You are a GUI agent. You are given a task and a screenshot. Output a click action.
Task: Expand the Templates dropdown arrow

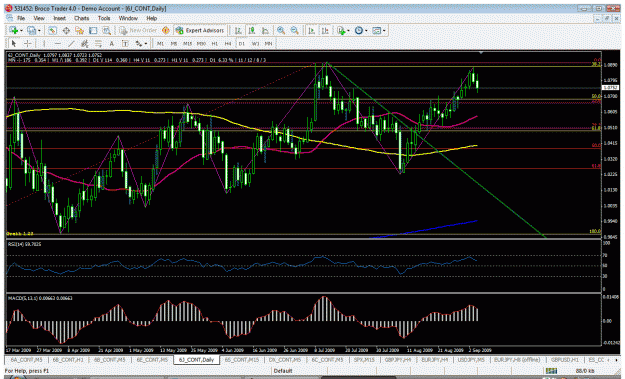384,31
